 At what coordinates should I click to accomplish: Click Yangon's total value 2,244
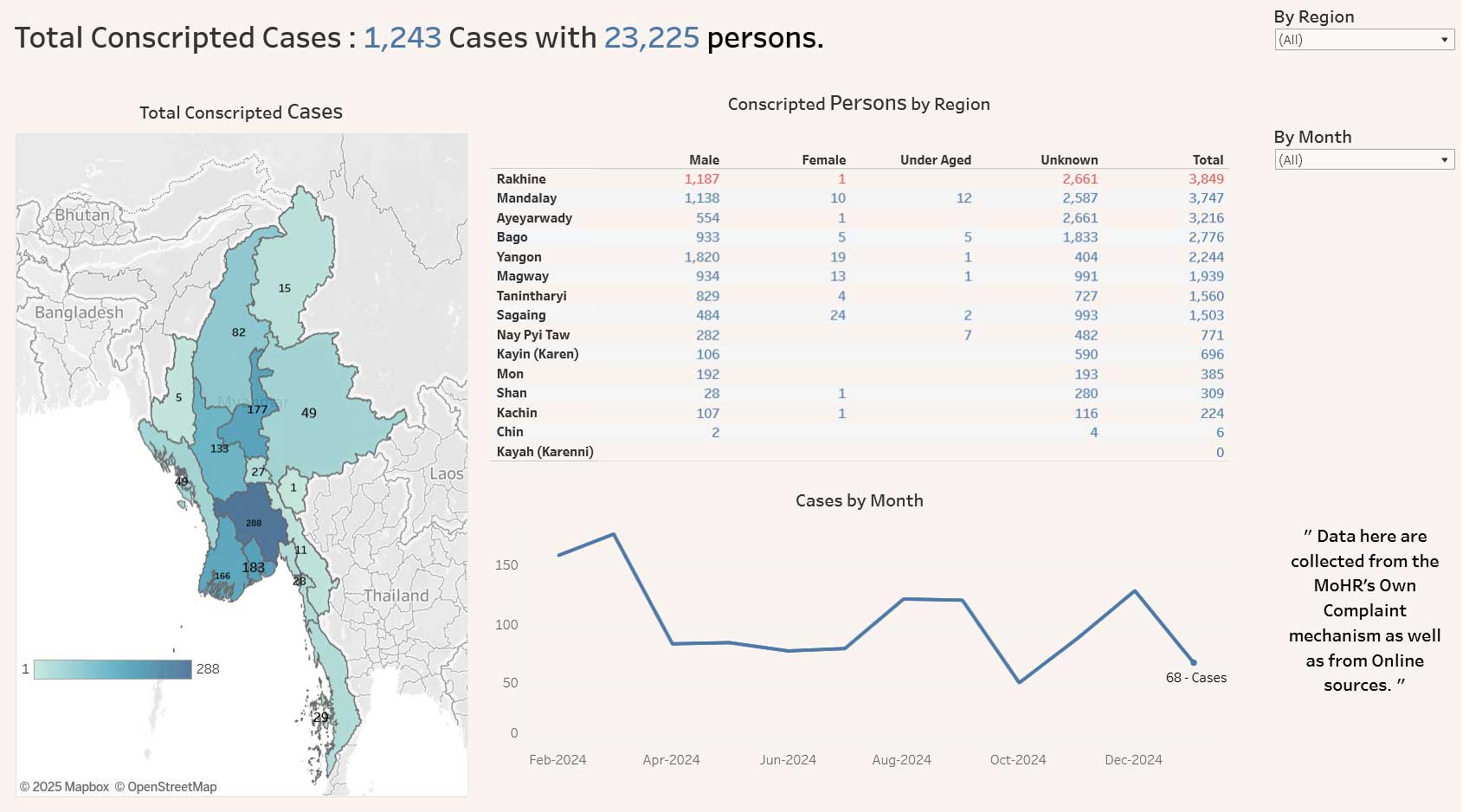[x=1206, y=257]
